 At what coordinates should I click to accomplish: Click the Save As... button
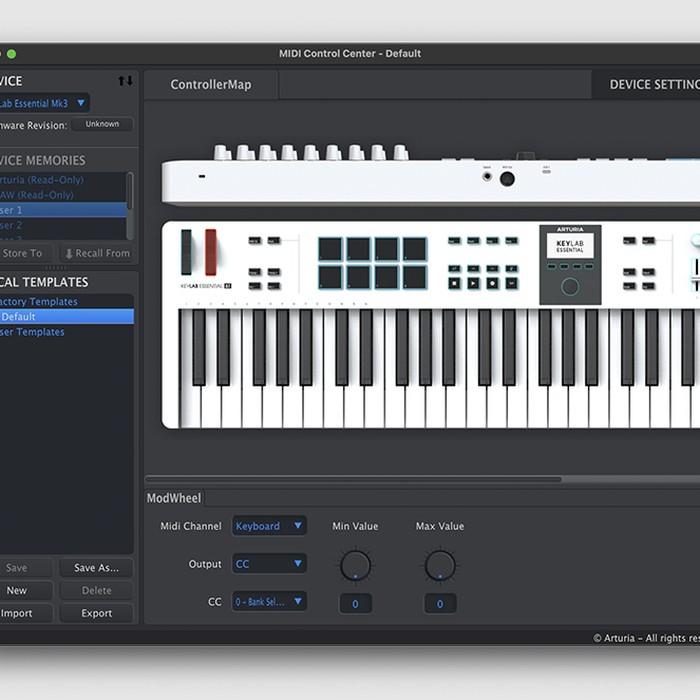[x=96, y=568]
